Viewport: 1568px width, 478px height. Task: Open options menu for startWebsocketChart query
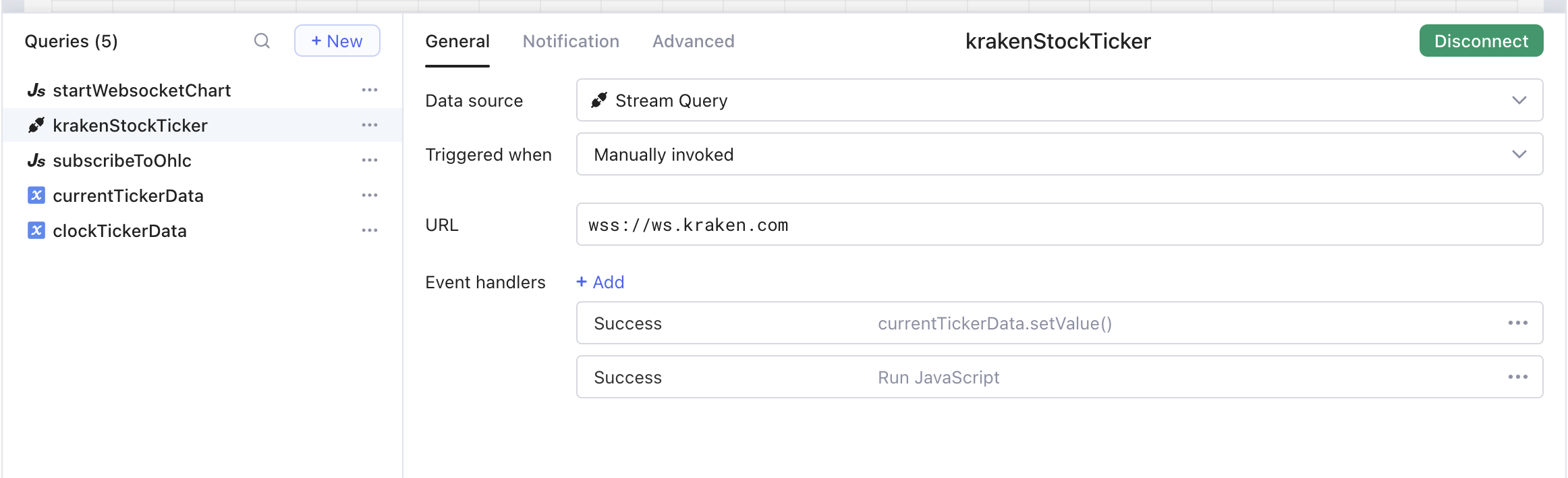(369, 90)
